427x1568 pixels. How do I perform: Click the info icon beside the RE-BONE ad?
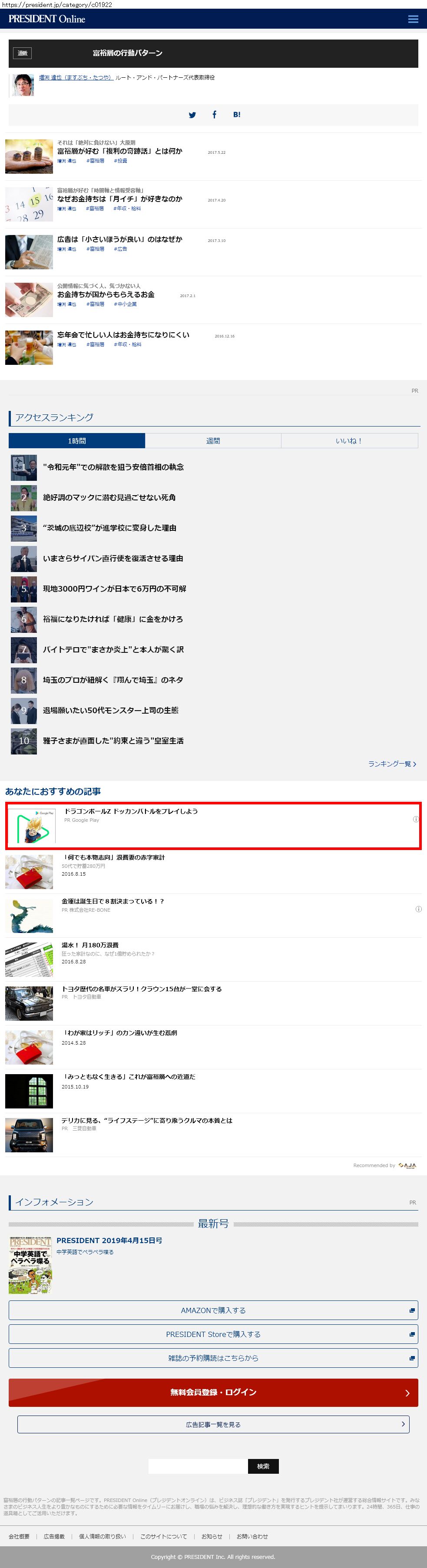coord(418,909)
